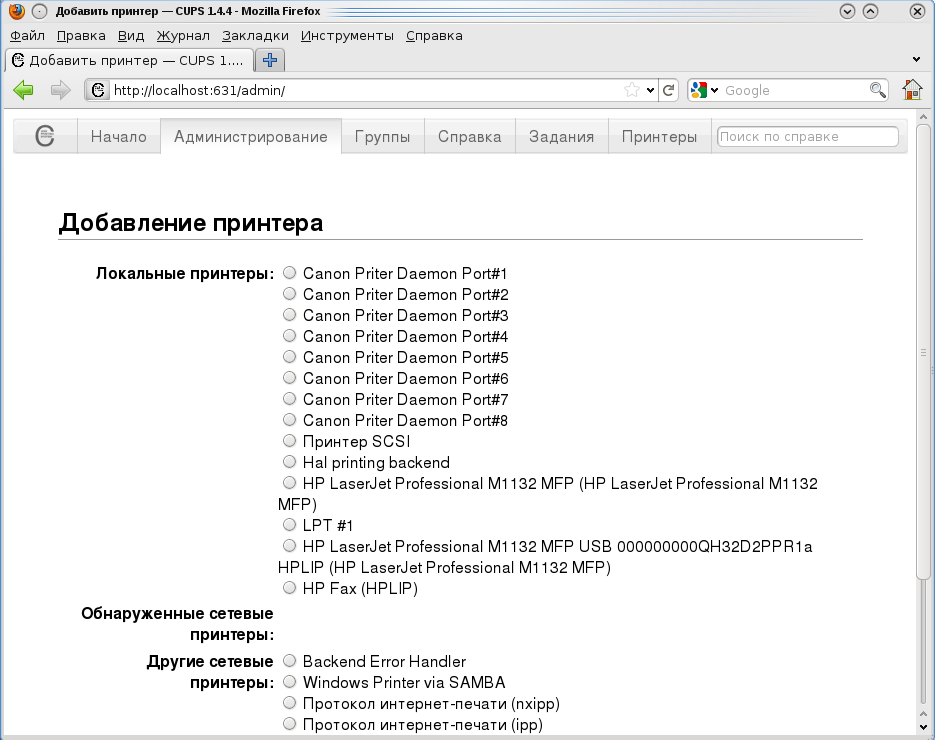Screen dimensions: 935x740
Task: Open the list all tabs dropdown
Action: click(917, 60)
